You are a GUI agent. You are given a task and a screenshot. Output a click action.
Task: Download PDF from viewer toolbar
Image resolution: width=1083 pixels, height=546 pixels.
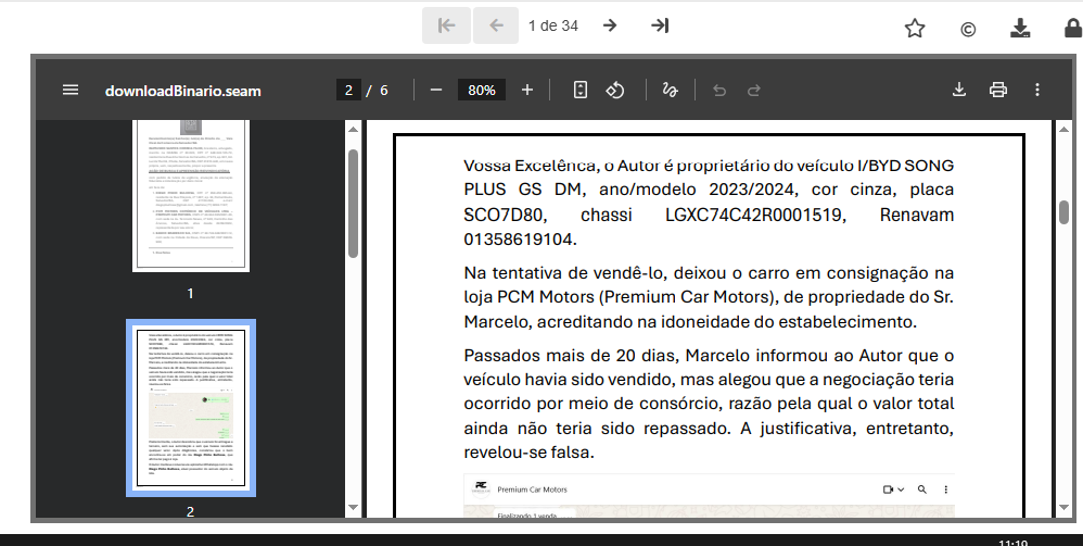click(959, 90)
